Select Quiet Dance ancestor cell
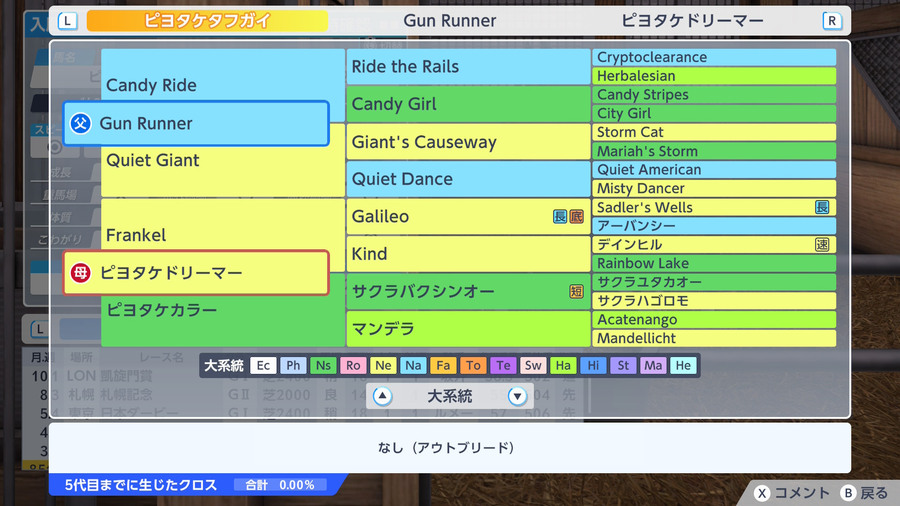This screenshot has width=900, height=506. [x=468, y=179]
